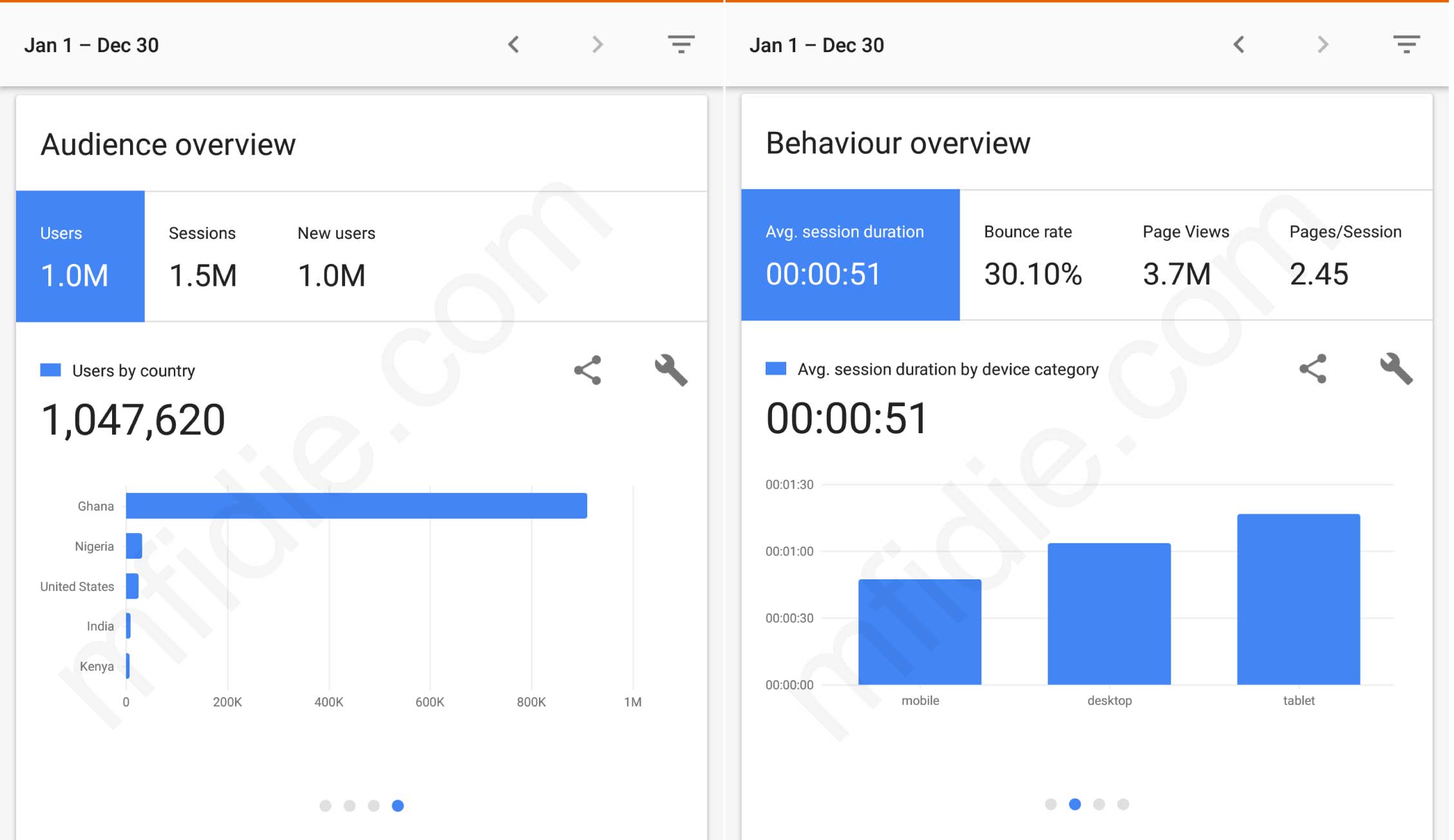Viewport: 1454px width, 840px height.
Task: Click wrench icon in Audience overview card
Action: click(x=671, y=370)
